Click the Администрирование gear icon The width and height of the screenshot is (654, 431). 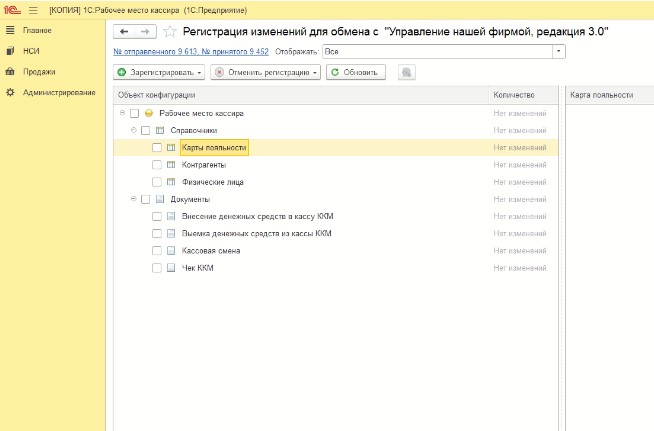pos(10,92)
